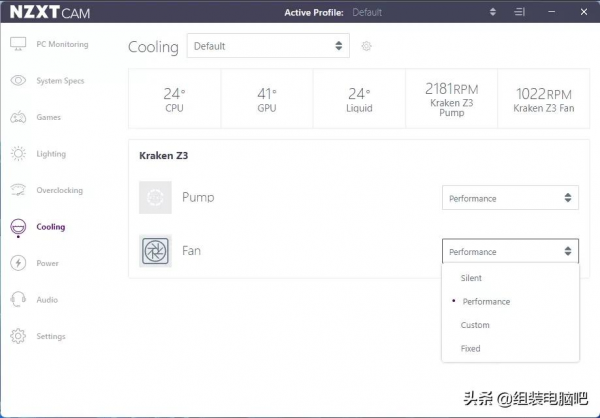Open Lighting sun icon in sidebar
This screenshot has width=600, height=418.
point(18,154)
